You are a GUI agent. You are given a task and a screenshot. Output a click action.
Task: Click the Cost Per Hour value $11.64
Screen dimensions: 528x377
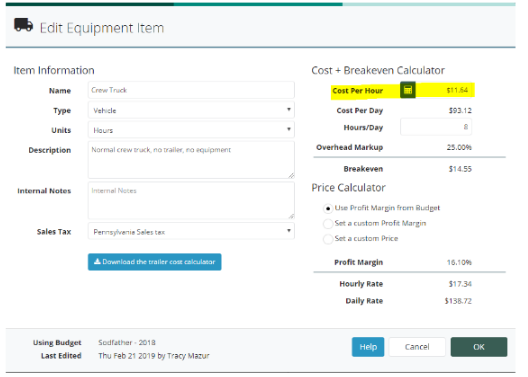coord(457,90)
